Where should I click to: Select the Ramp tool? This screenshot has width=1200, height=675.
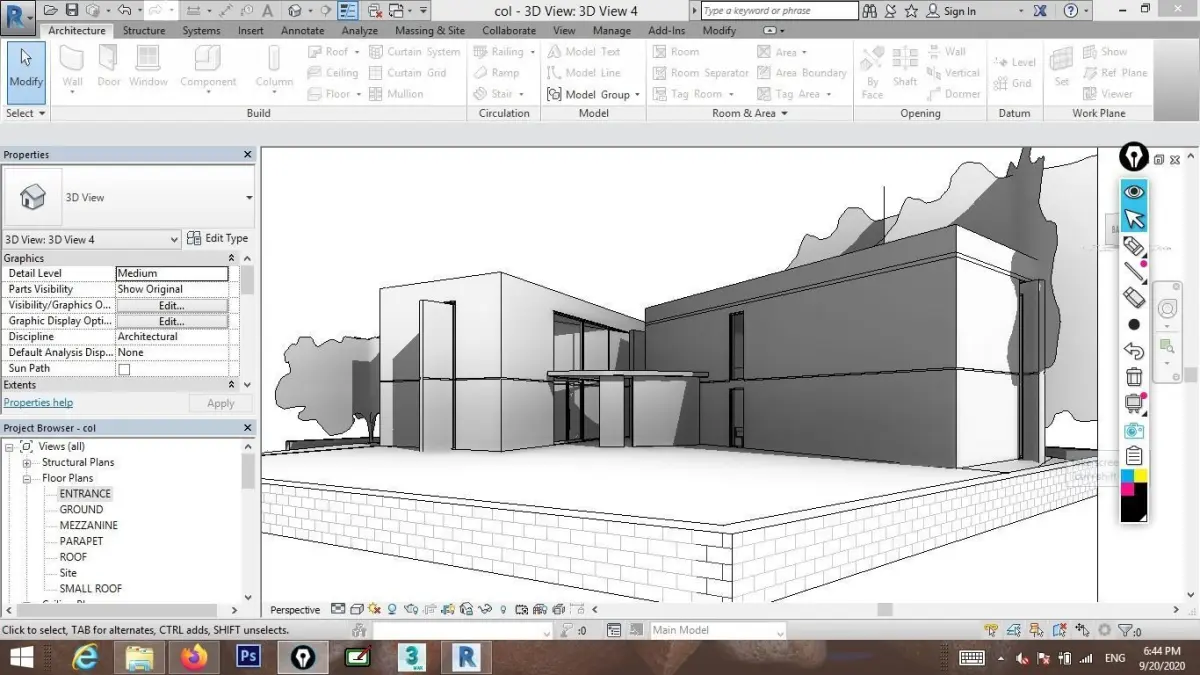pyautogui.click(x=497, y=73)
